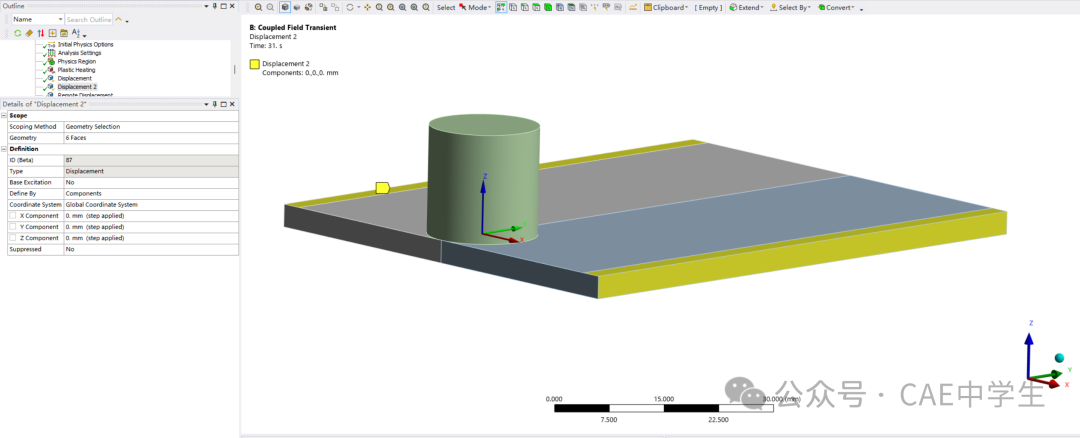Click the A-Z sort icon in Outline
Screen dimensions: 1080x438
coord(76,33)
